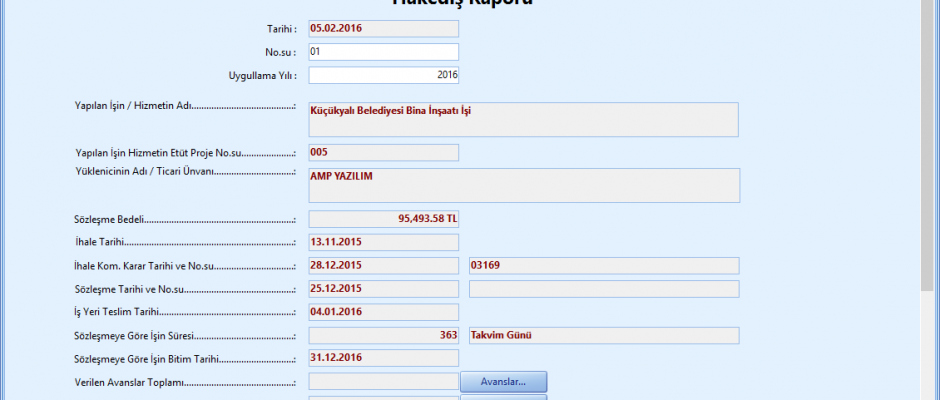Select the İşin Süresi field showing 363
The width and height of the screenshot is (940, 400).
pyautogui.click(x=383, y=335)
